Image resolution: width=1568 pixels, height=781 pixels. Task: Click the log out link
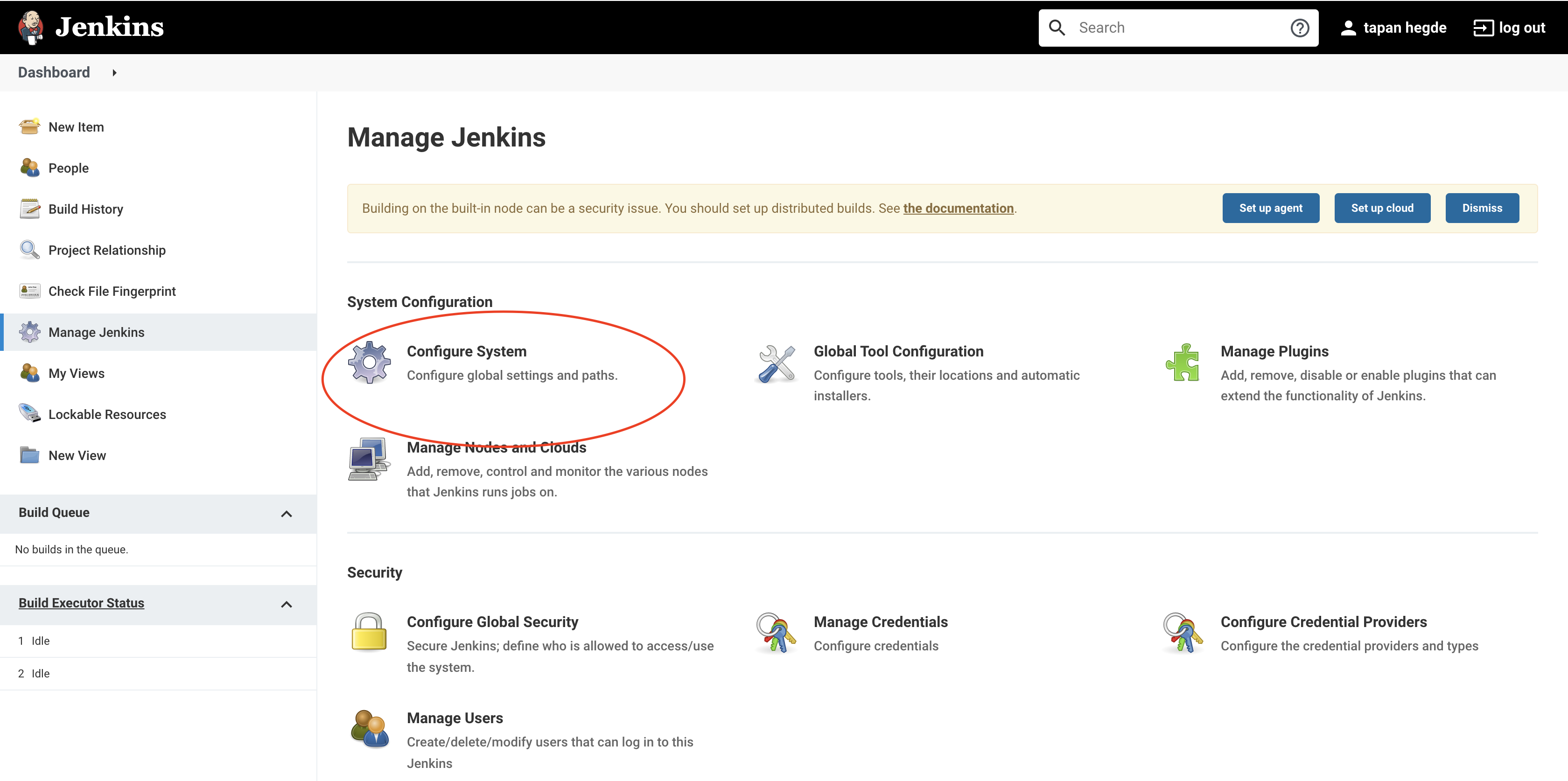[x=1521, y=28]
